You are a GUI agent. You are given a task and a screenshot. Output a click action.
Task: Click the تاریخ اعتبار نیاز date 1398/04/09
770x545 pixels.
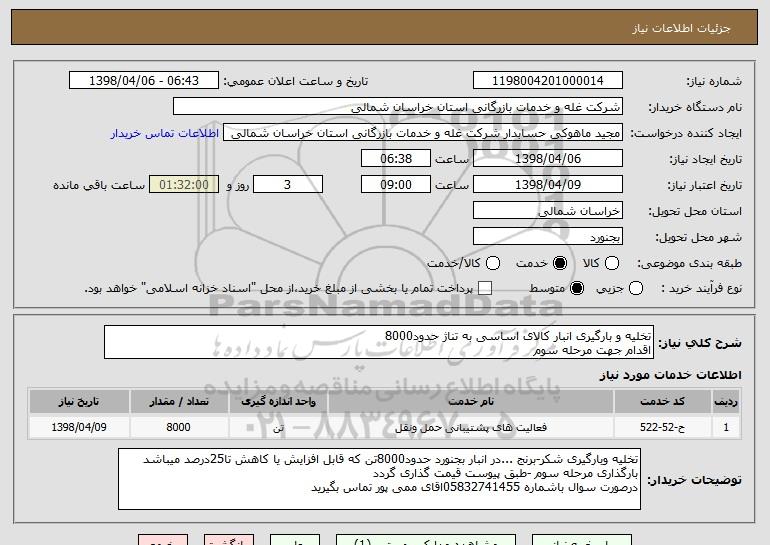[x=548, y=185]
